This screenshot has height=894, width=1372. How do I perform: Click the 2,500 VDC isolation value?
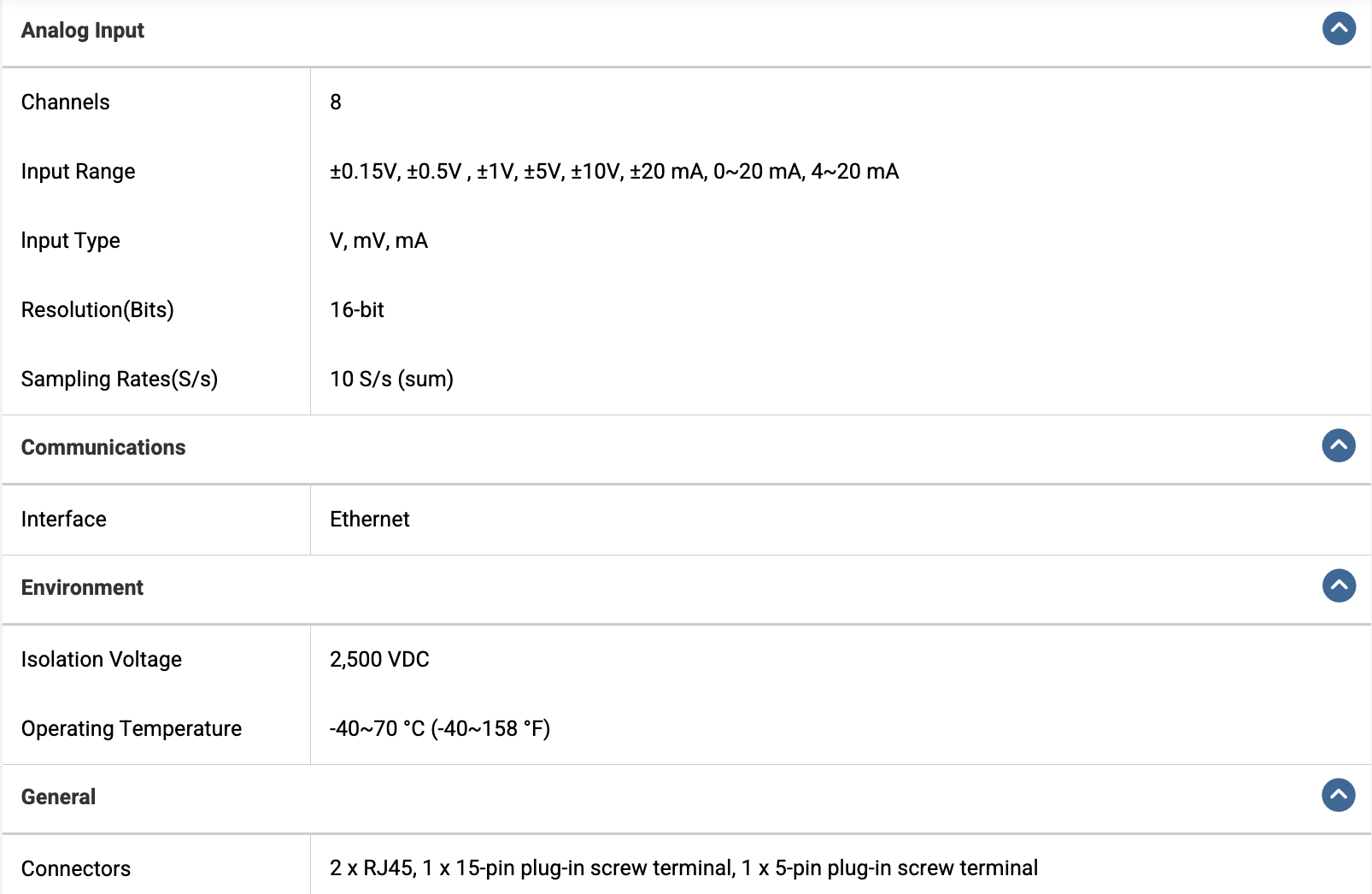[x=379, y=659]
